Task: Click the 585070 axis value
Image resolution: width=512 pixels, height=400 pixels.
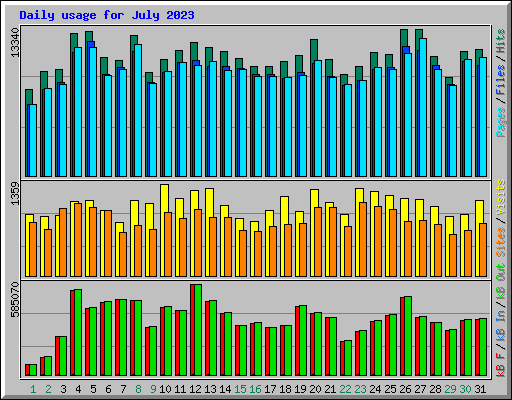Action: [15, 300]
